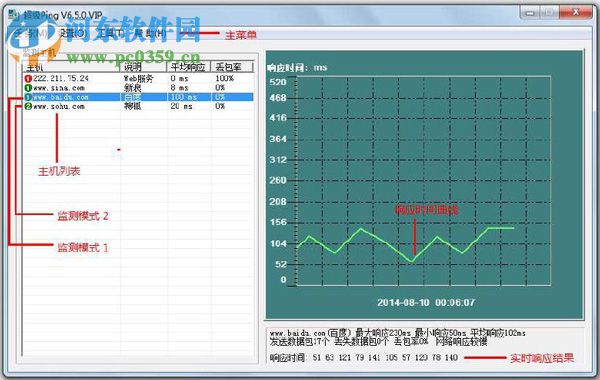Sort by the 平均响应 column header
This screenshot has width=600, height=380.
click(189, 67)
